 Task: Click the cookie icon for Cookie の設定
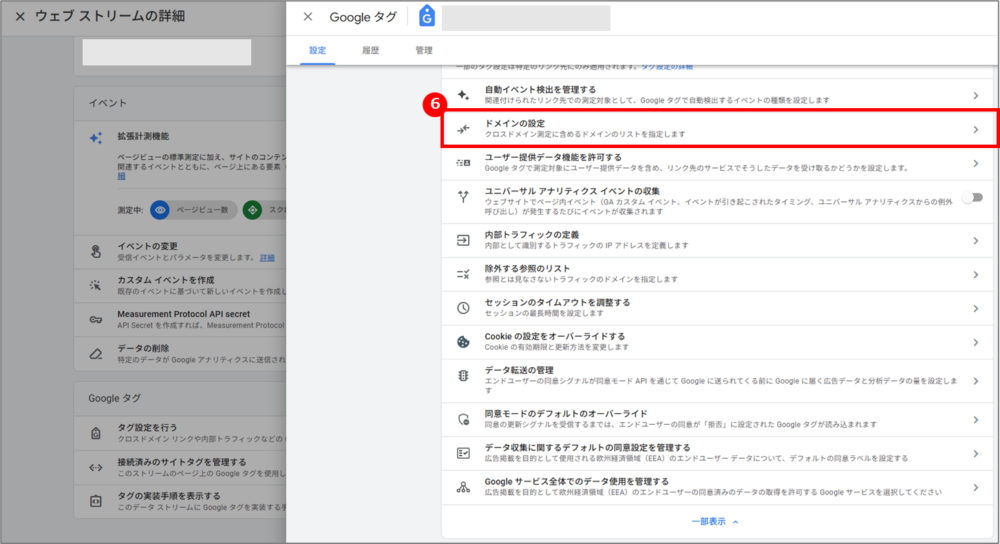coord(463,342)
